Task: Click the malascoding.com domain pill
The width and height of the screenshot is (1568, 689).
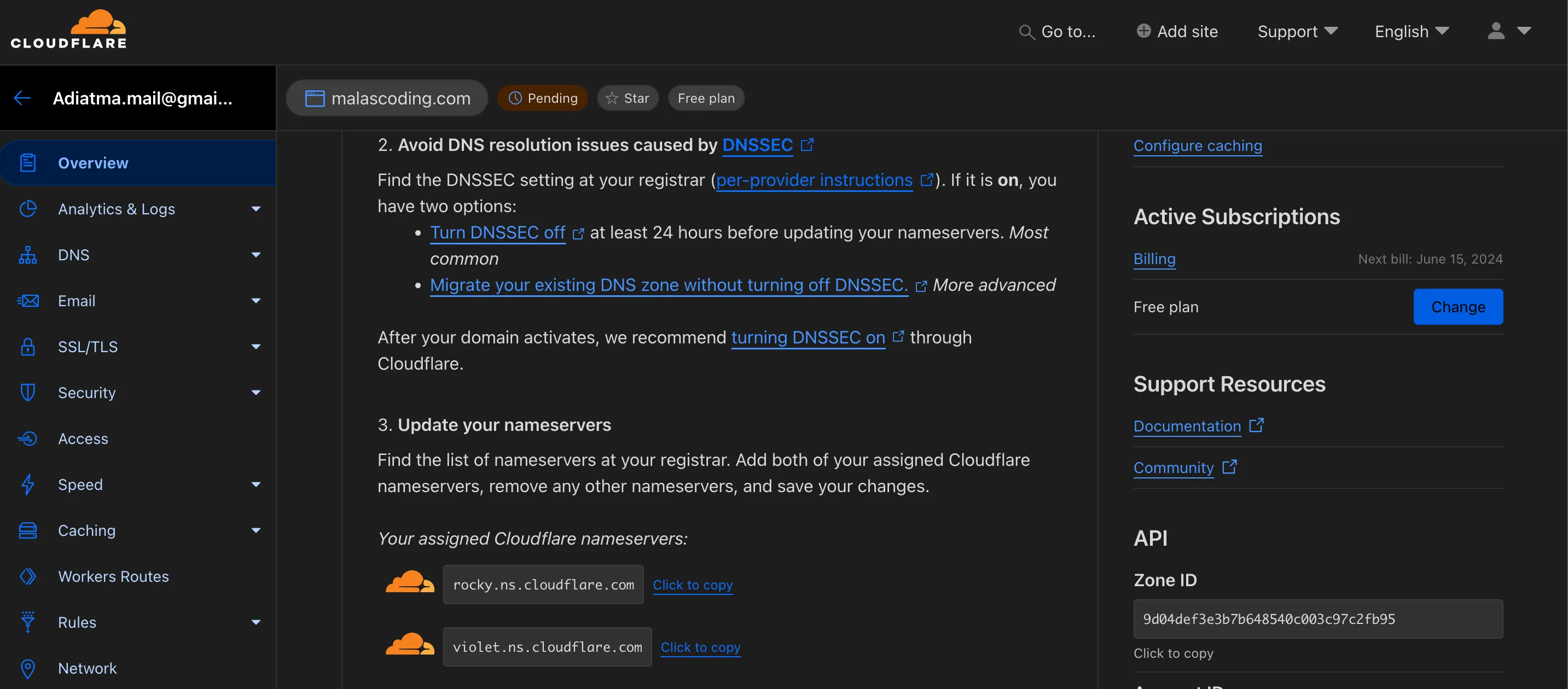Action: [387, 98]
